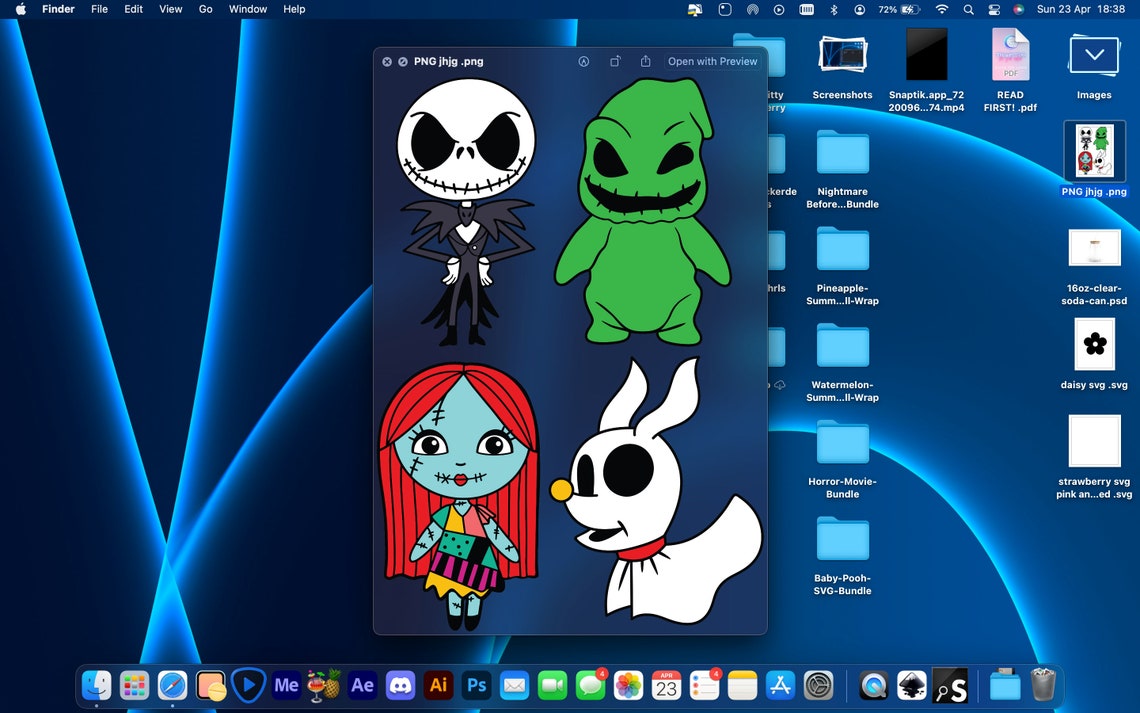Open Control Center from the menu bar
This screenshot has height=713, width=1140.
(x=993, y=9)
